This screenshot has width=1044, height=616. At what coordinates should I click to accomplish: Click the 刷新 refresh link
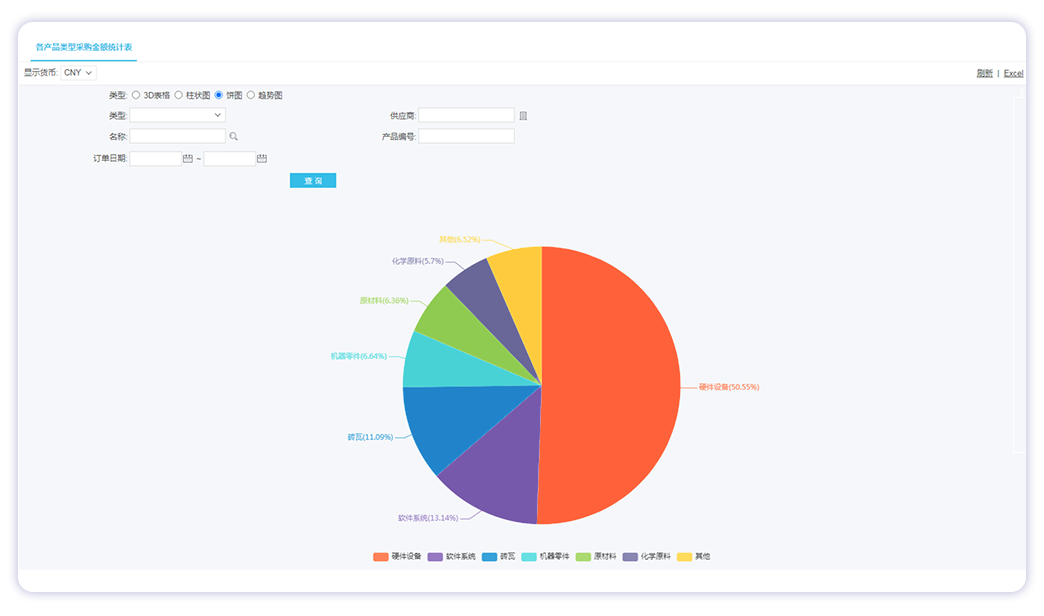984,73
